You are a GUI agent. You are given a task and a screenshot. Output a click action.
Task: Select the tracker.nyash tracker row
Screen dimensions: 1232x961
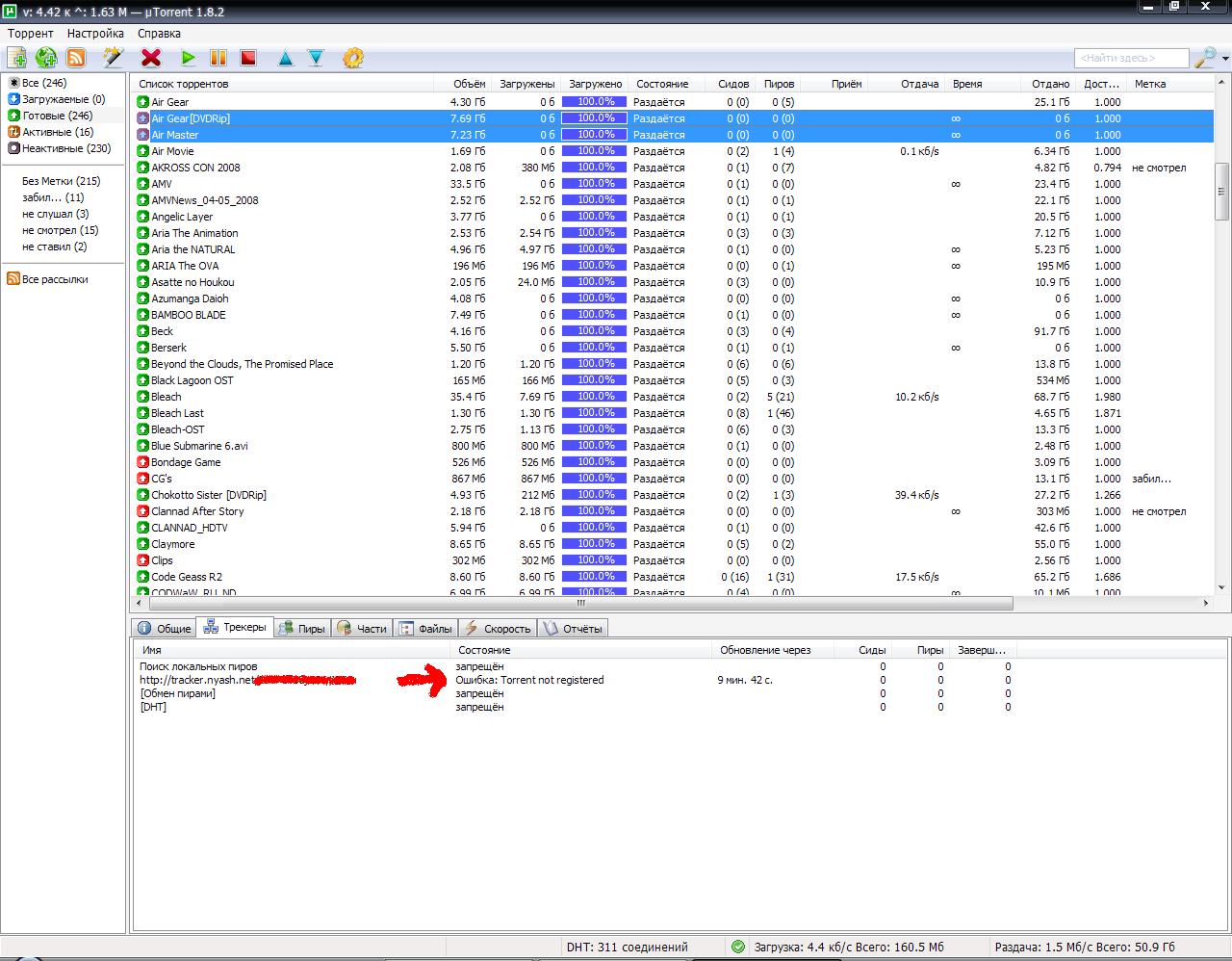tap(575, 680)
